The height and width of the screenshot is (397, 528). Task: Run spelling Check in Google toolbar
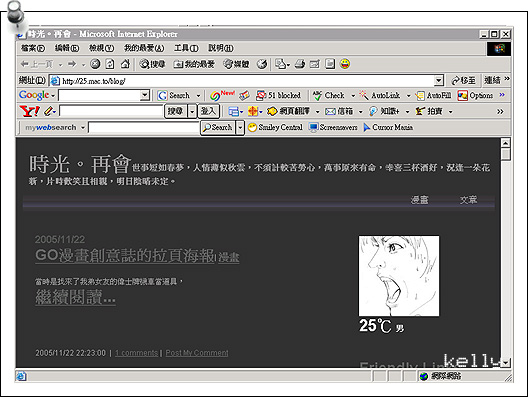tap(329, 95)
